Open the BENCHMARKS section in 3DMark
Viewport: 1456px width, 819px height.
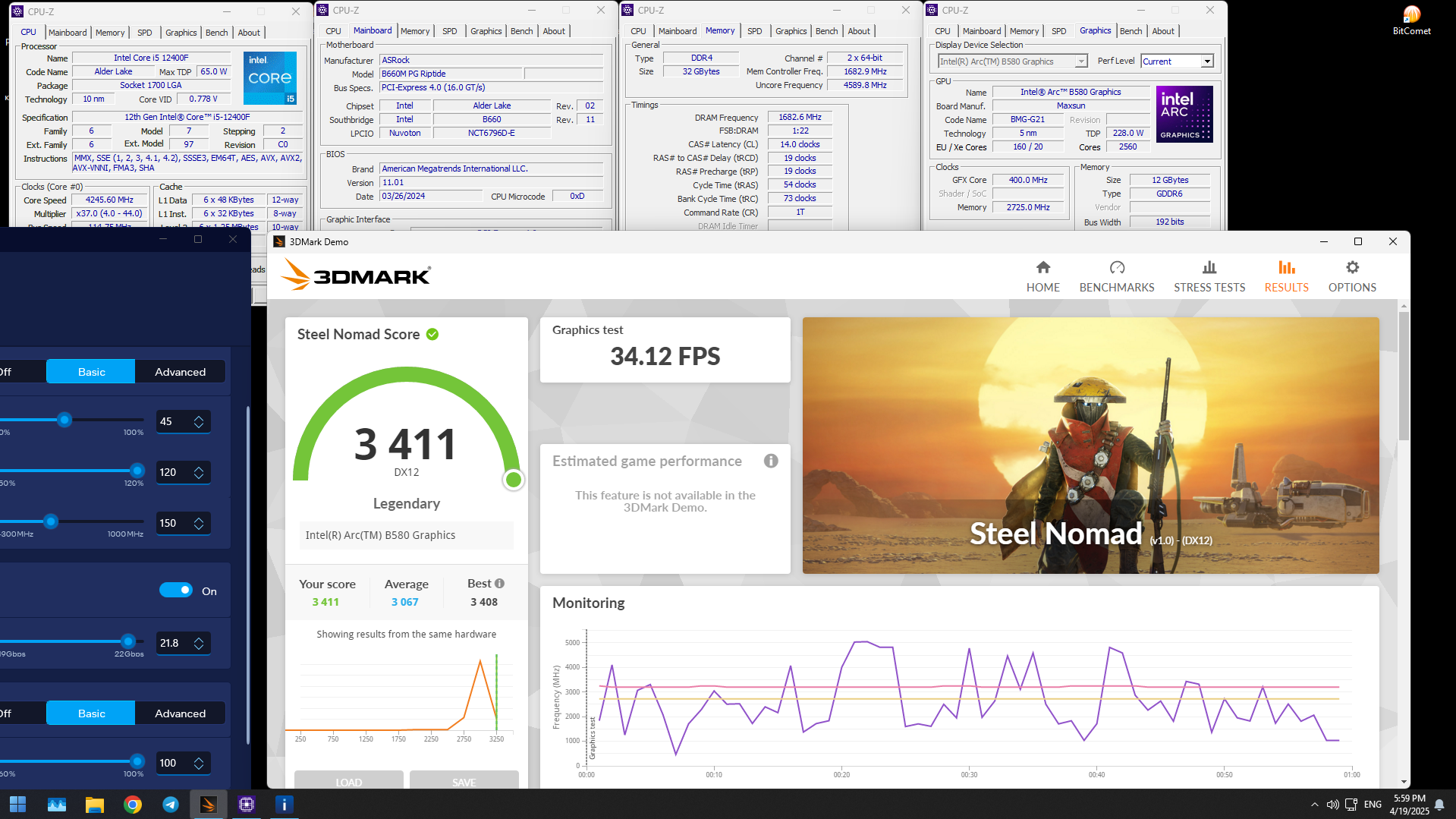(1116, 276)
